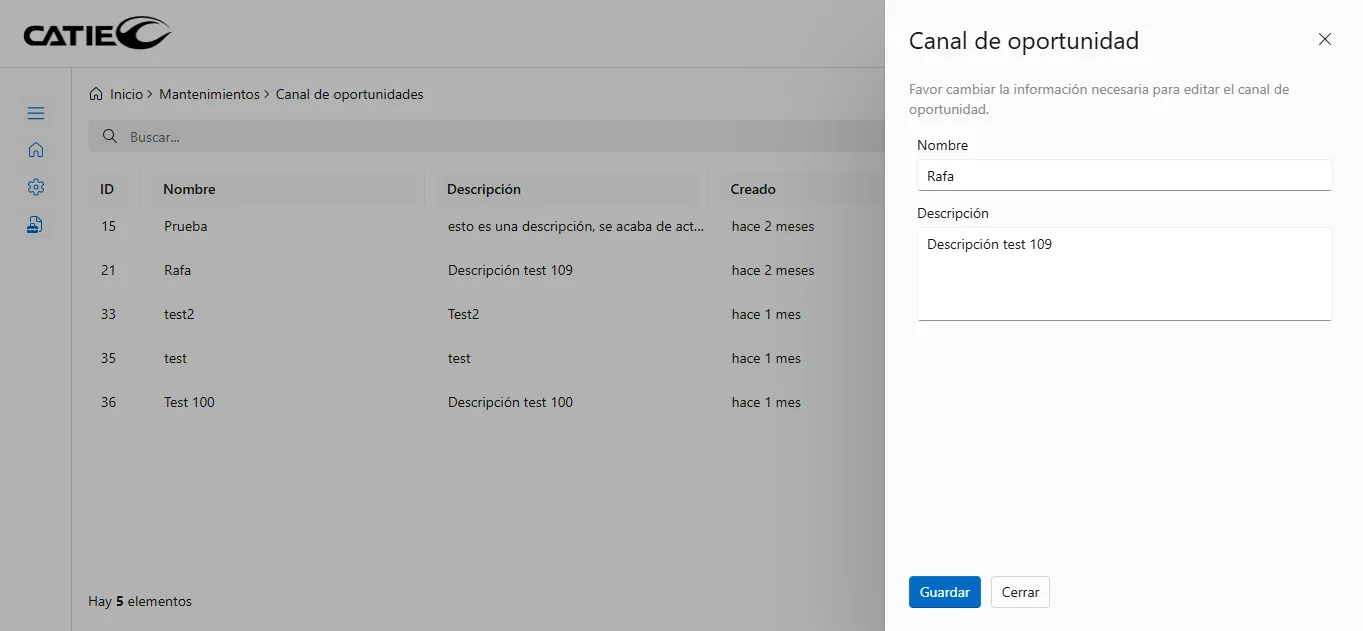The height and width of the screenshot is (631, 1363).
Task: Sort by the Nombre column header
Action: point(189,189)
